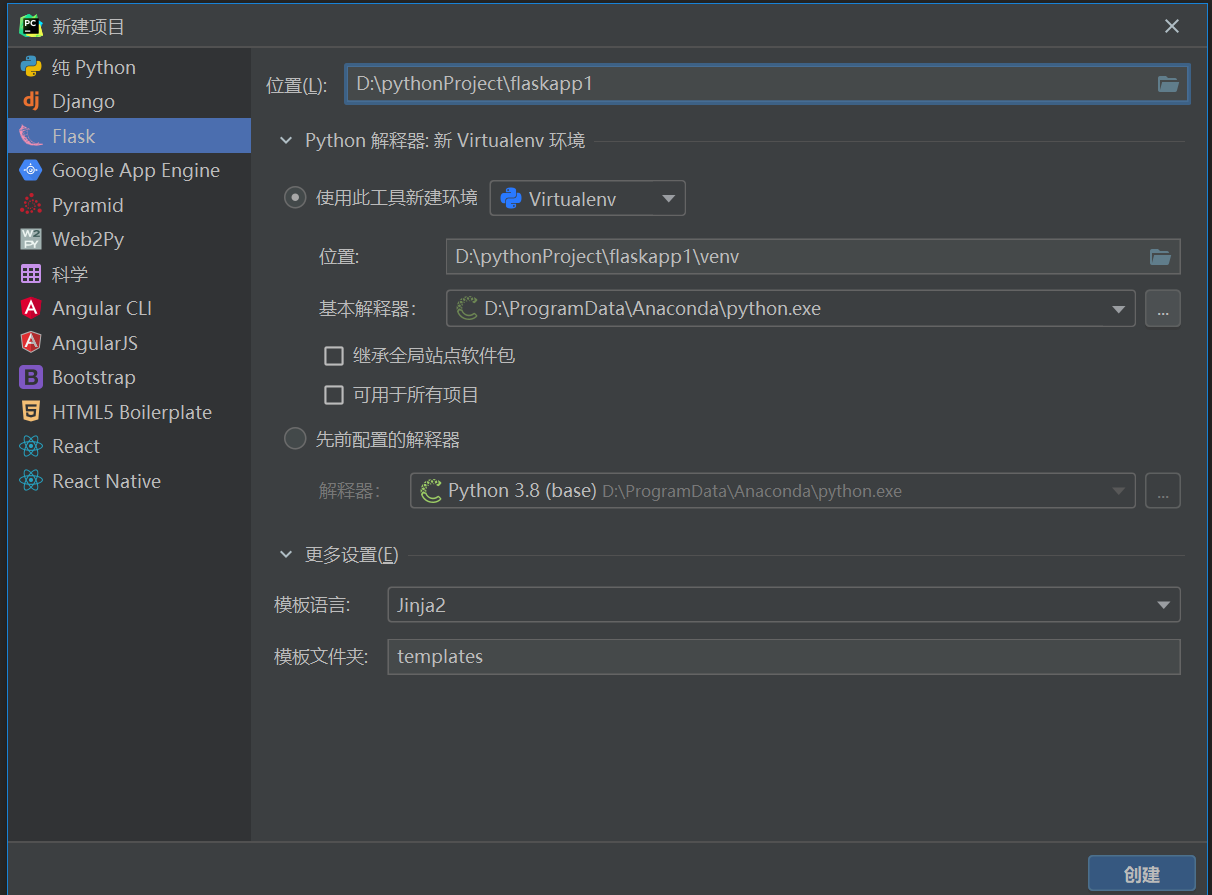Viewport: 1212px width, 895px height.
Task: Choose the Web2Py project icon
Action: (31, 239)
